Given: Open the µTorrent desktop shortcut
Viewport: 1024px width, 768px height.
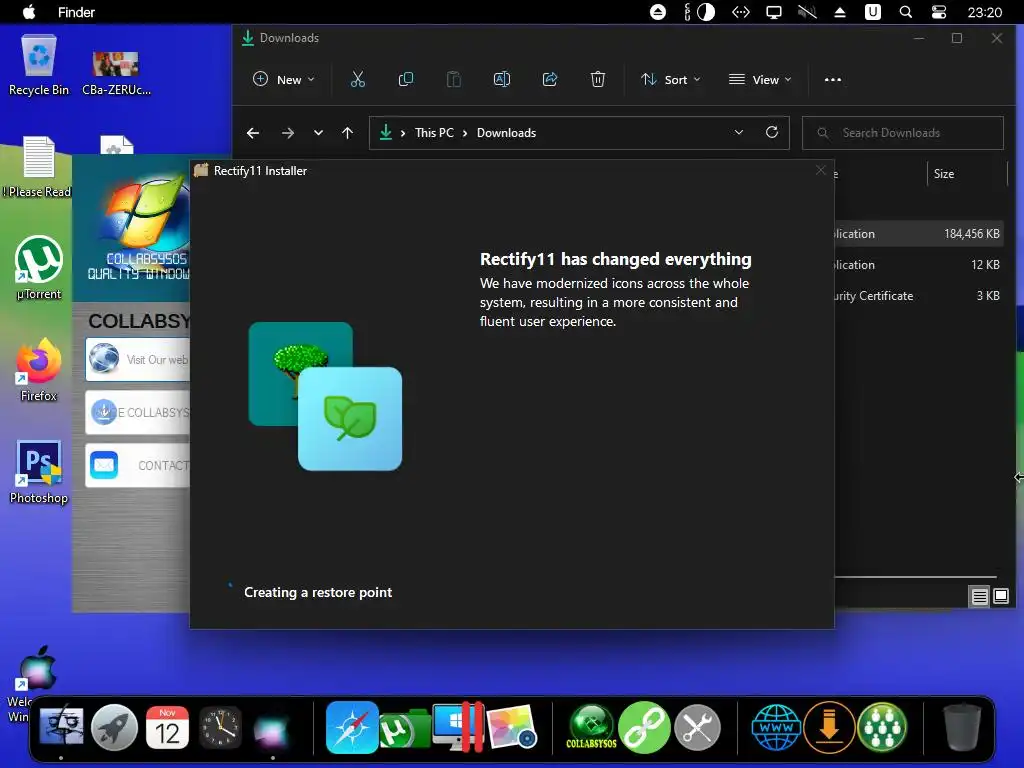Looking at the screenshot, I should click(39, 268).
